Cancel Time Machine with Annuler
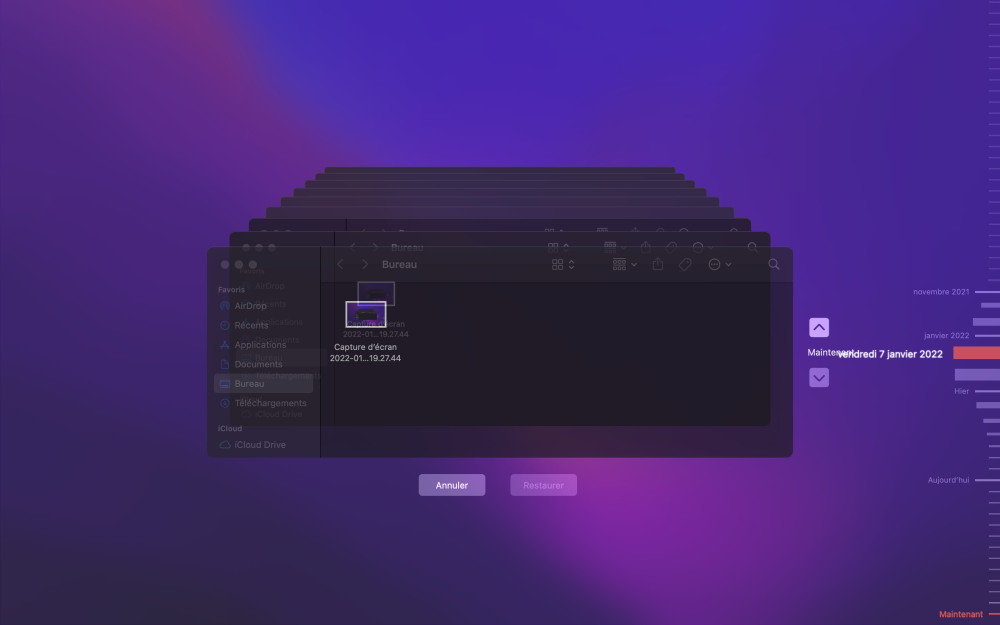This screenshot has height=625, width=1000. tap(452, 485)
